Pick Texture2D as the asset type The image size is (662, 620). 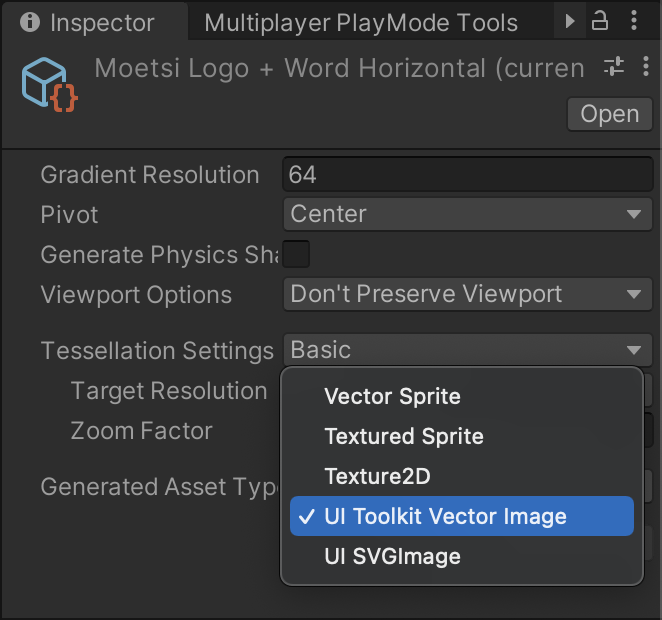click(x=377, y=476)
